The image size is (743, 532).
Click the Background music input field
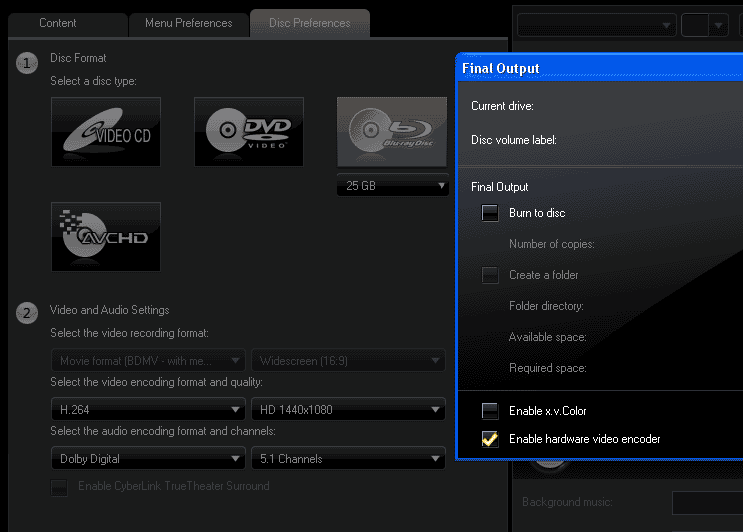pos(707,503)
